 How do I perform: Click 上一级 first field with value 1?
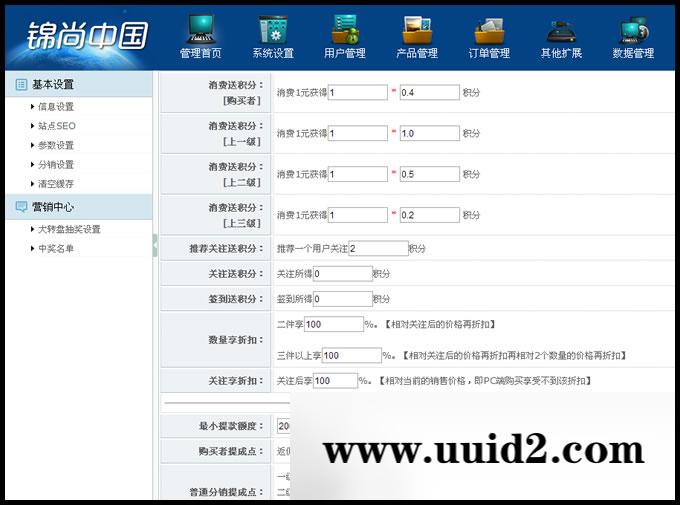358,133
